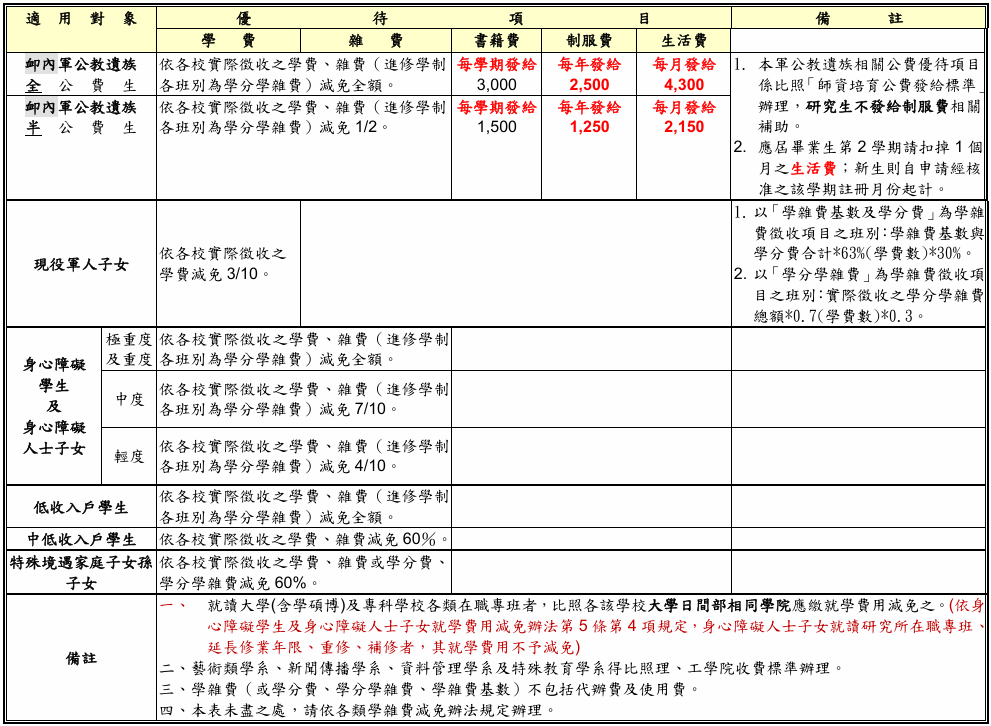Select the "特殊境遇家庭子女孫子女" row label
Viewport: 991px width, 726px height.
coord(82,572)
